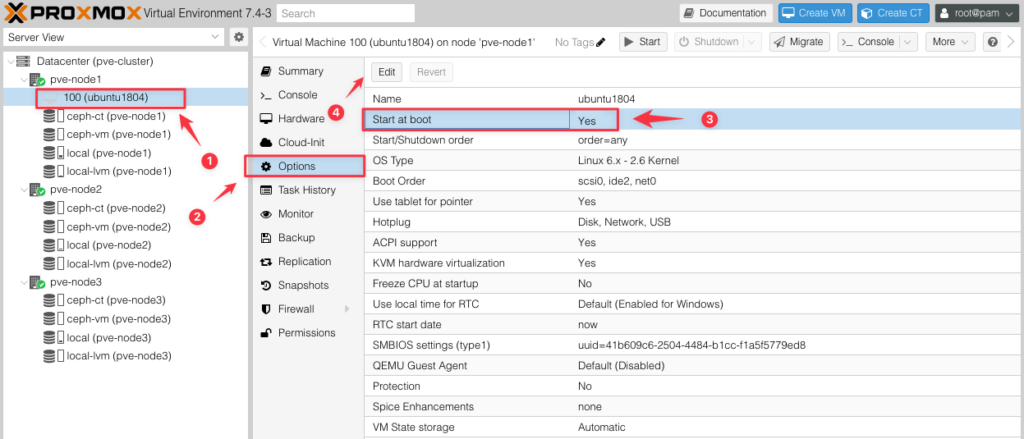The width and height of the screenshot is (1024, 439).
Task: Select the QEMU Guest Agent row
Action: [x=694, y=366]
